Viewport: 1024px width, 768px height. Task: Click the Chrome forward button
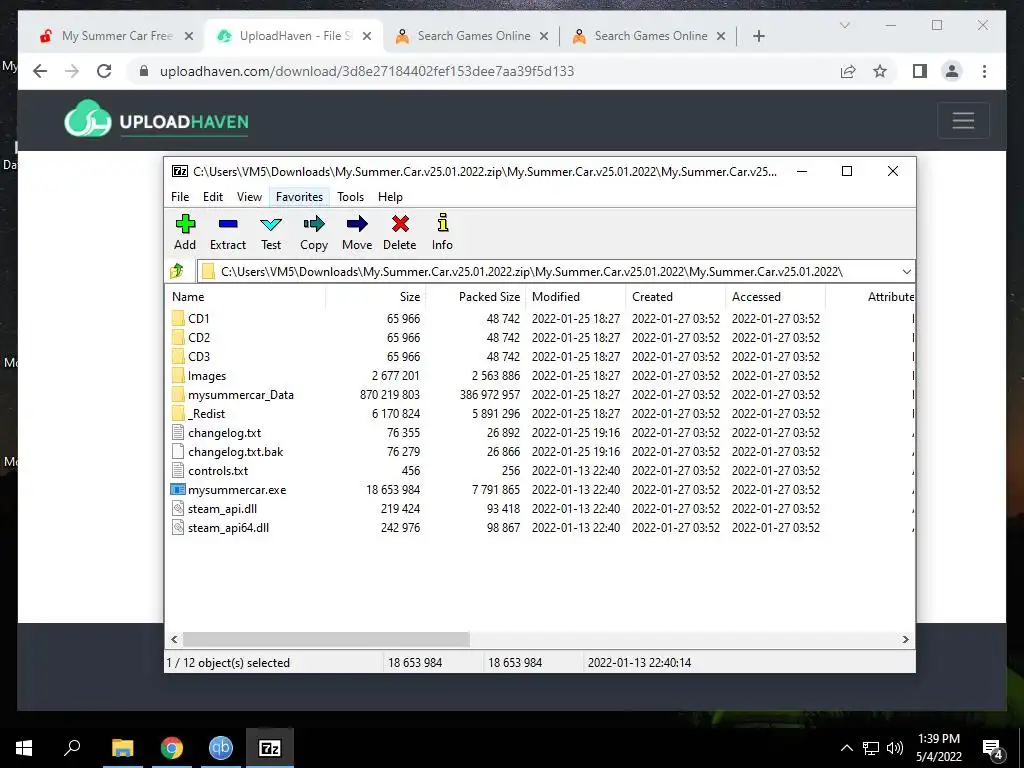click(72, 71)
